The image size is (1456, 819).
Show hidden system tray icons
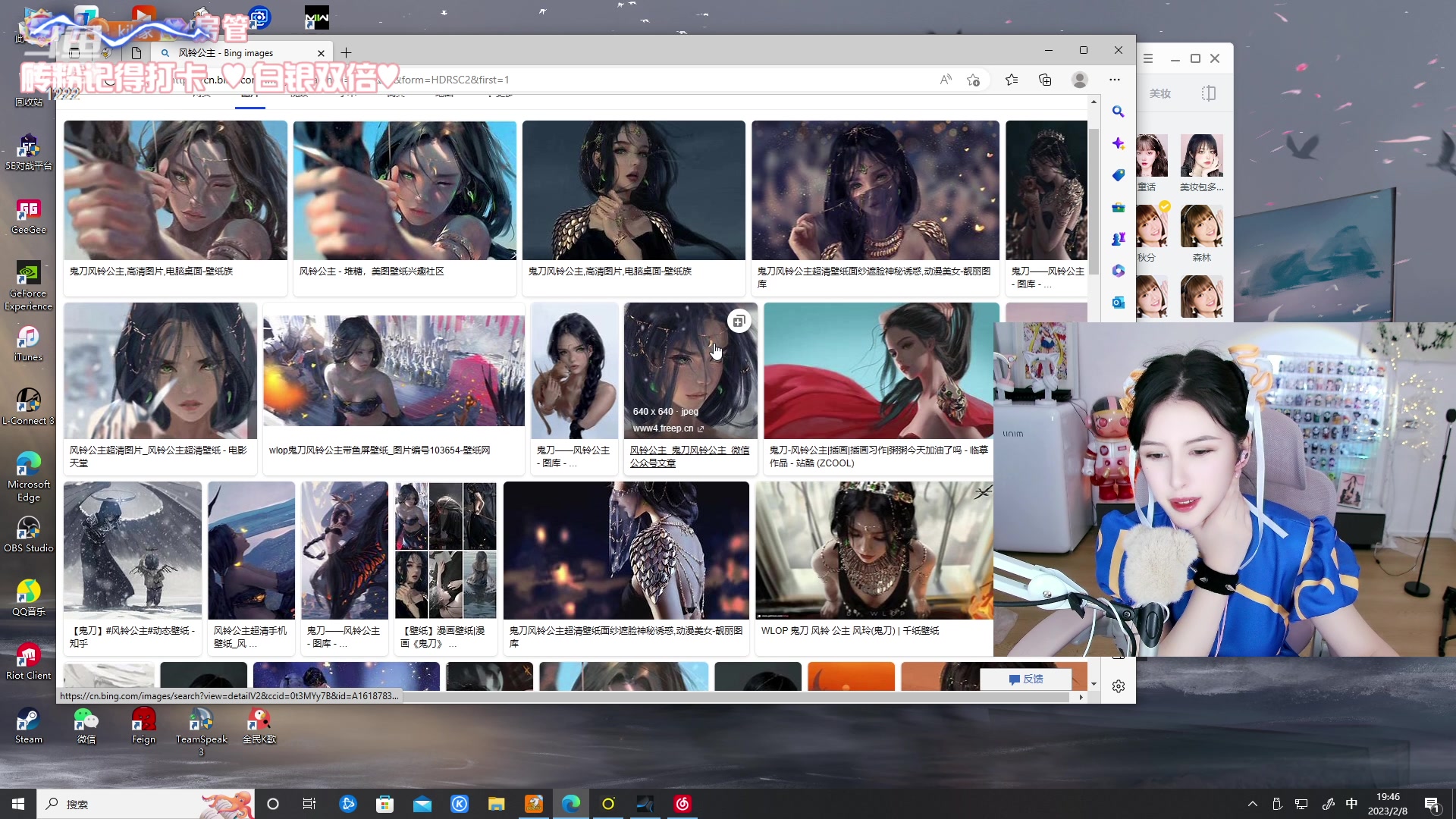pos(1253,804)
